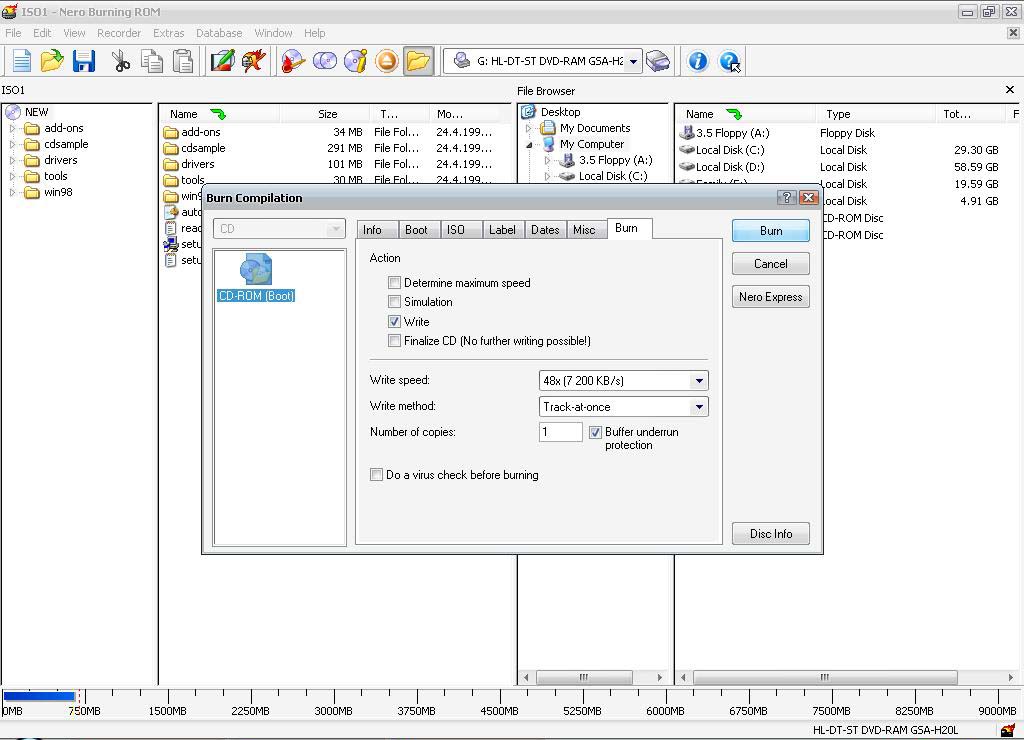Image resolution: width=1024 pixels, height=740 pixels.
Task: Save compilation with floppy disk icon
Action: (84, 61)
